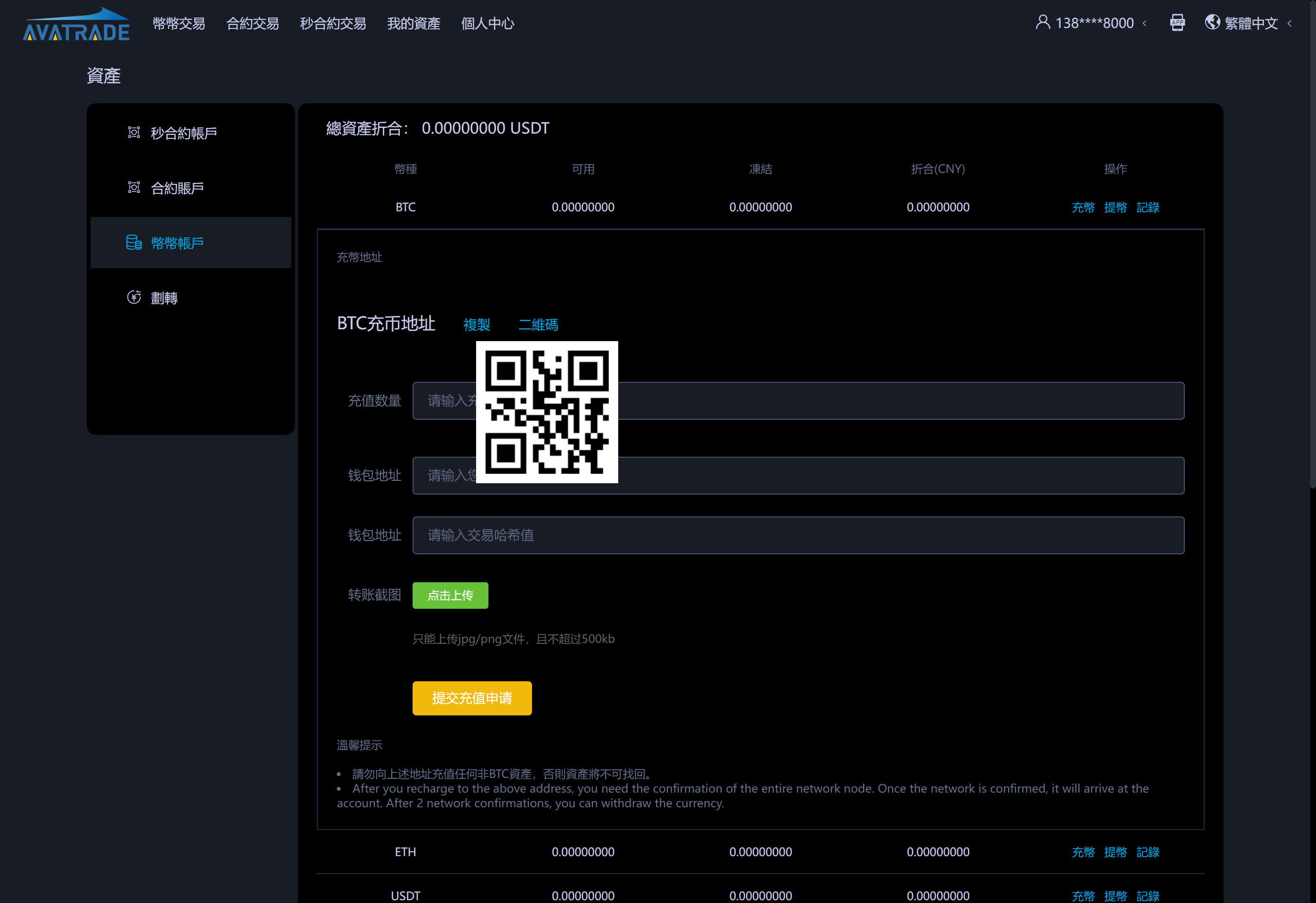The width and height of the screenshot is (1316, 903).
Task: Click the BTC充币地址 heading
Action: tap(386, 323)
